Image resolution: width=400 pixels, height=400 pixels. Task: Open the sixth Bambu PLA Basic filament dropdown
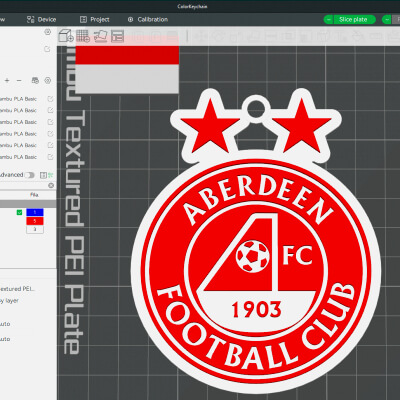[18, 157]
